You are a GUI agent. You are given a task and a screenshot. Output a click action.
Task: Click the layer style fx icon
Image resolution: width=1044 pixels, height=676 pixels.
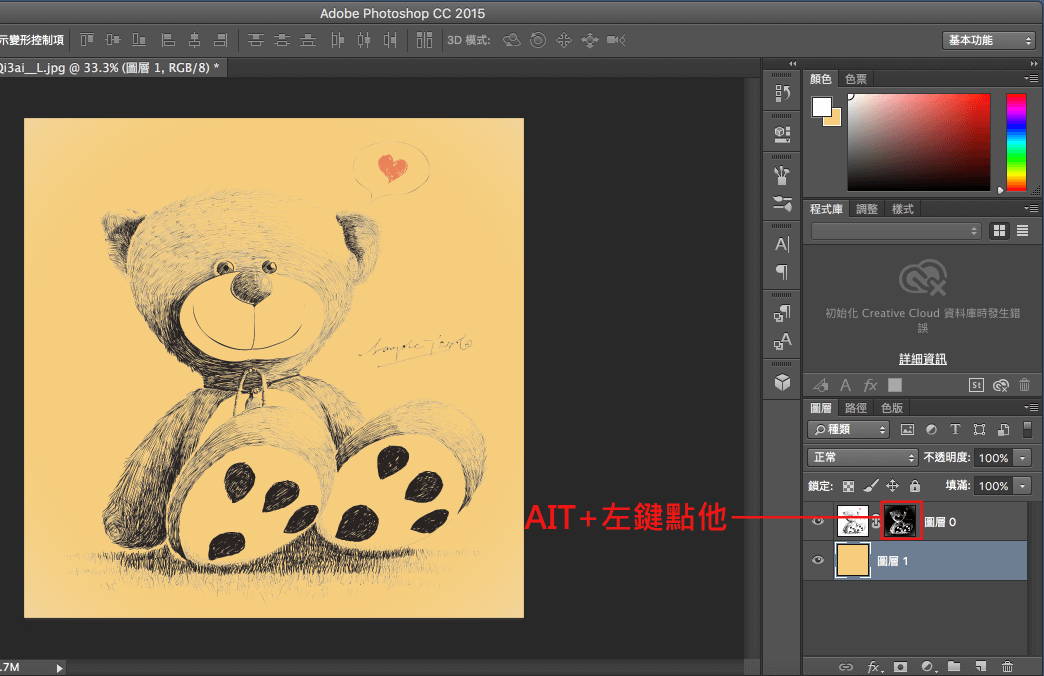[x=873, y=666]
